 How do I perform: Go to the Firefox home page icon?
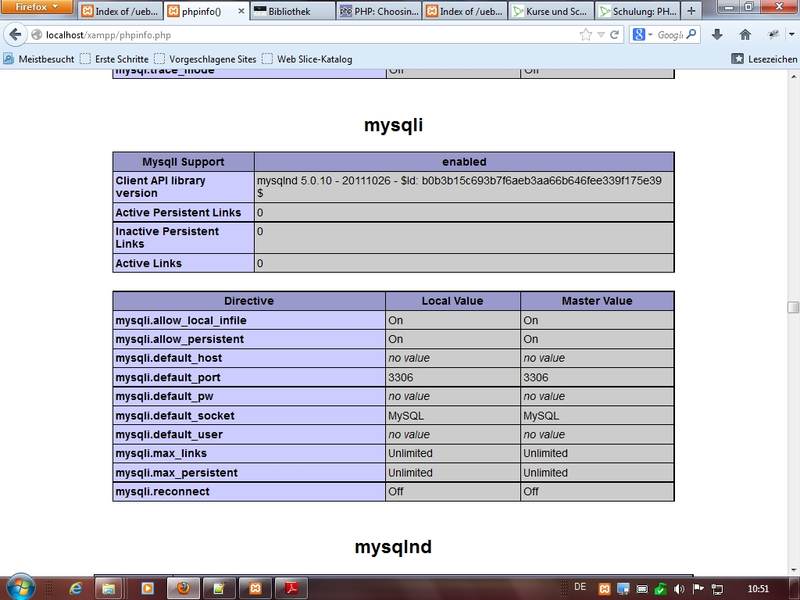[745, 35]
